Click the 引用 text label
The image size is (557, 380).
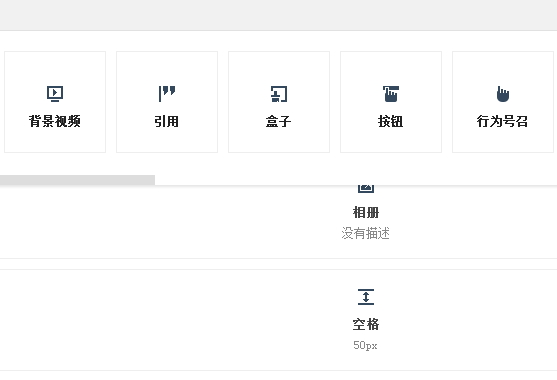(167, 121)
